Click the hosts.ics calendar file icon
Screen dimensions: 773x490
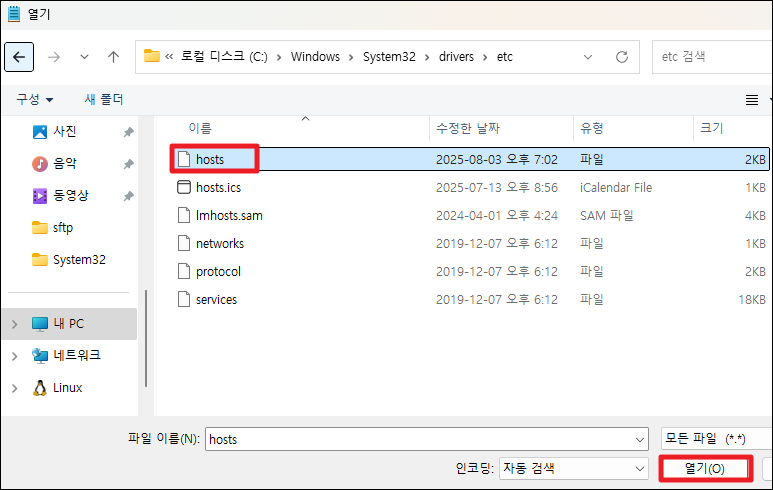tap(184, 187)
